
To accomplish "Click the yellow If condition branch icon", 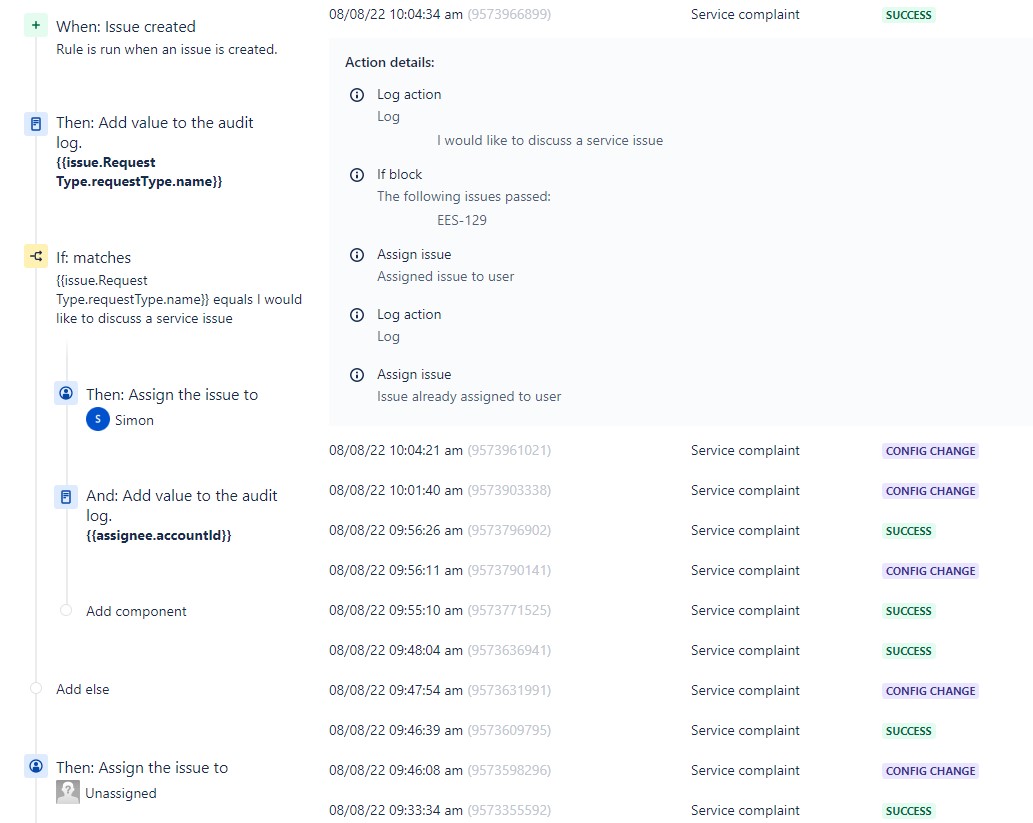I will coord(36,256).
